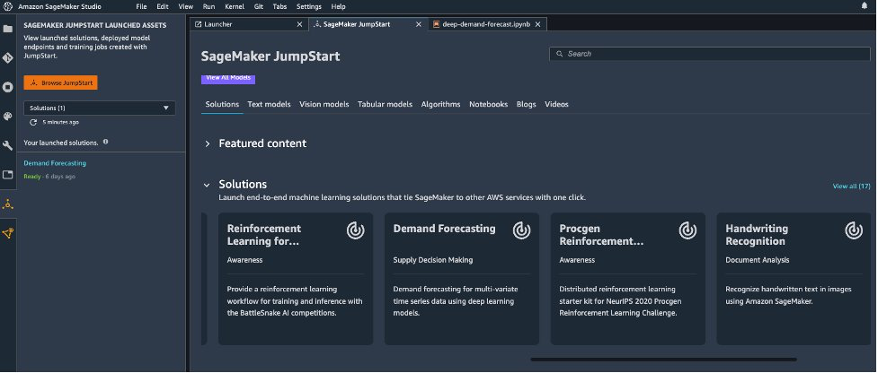Select the Videos tab
Screen dimensions: 879x375
[557, 104]
